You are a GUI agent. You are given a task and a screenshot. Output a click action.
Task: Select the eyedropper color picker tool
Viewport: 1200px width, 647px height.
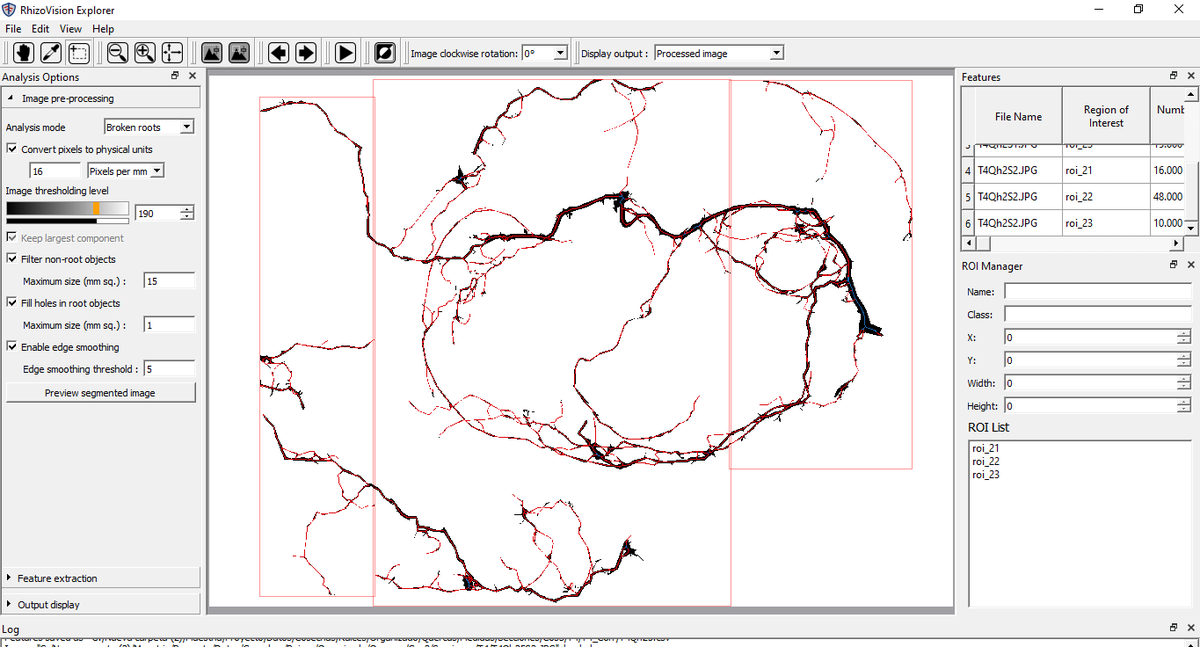[51, 53]
